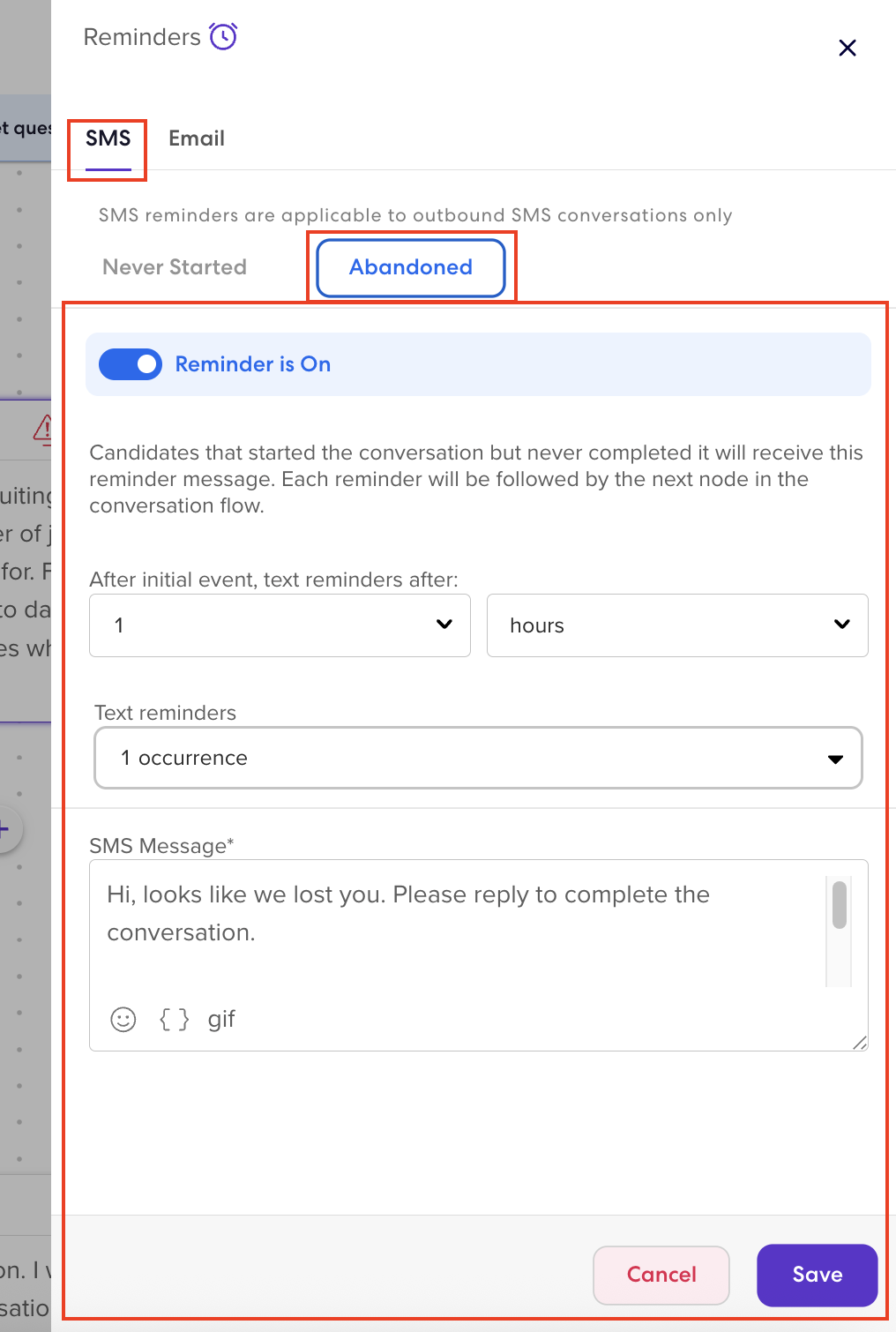The image size is (896, 1332).
Task: Click the warning triangle icon behind panel
Action: pyautogui.click(x=42, y=429)
